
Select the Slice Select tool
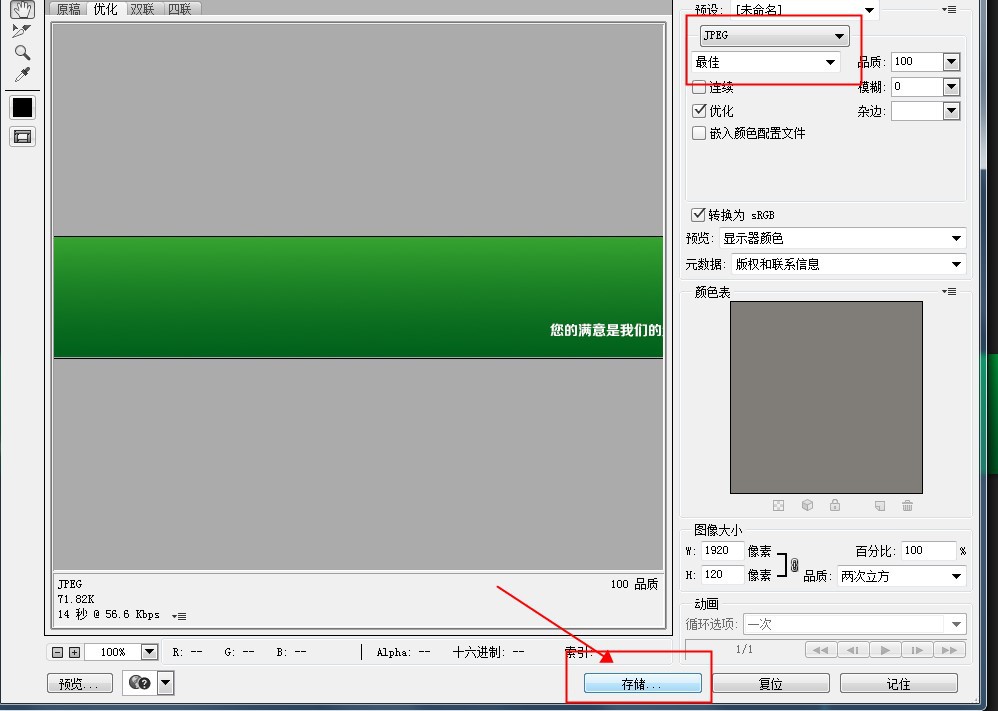coord(22,31)
